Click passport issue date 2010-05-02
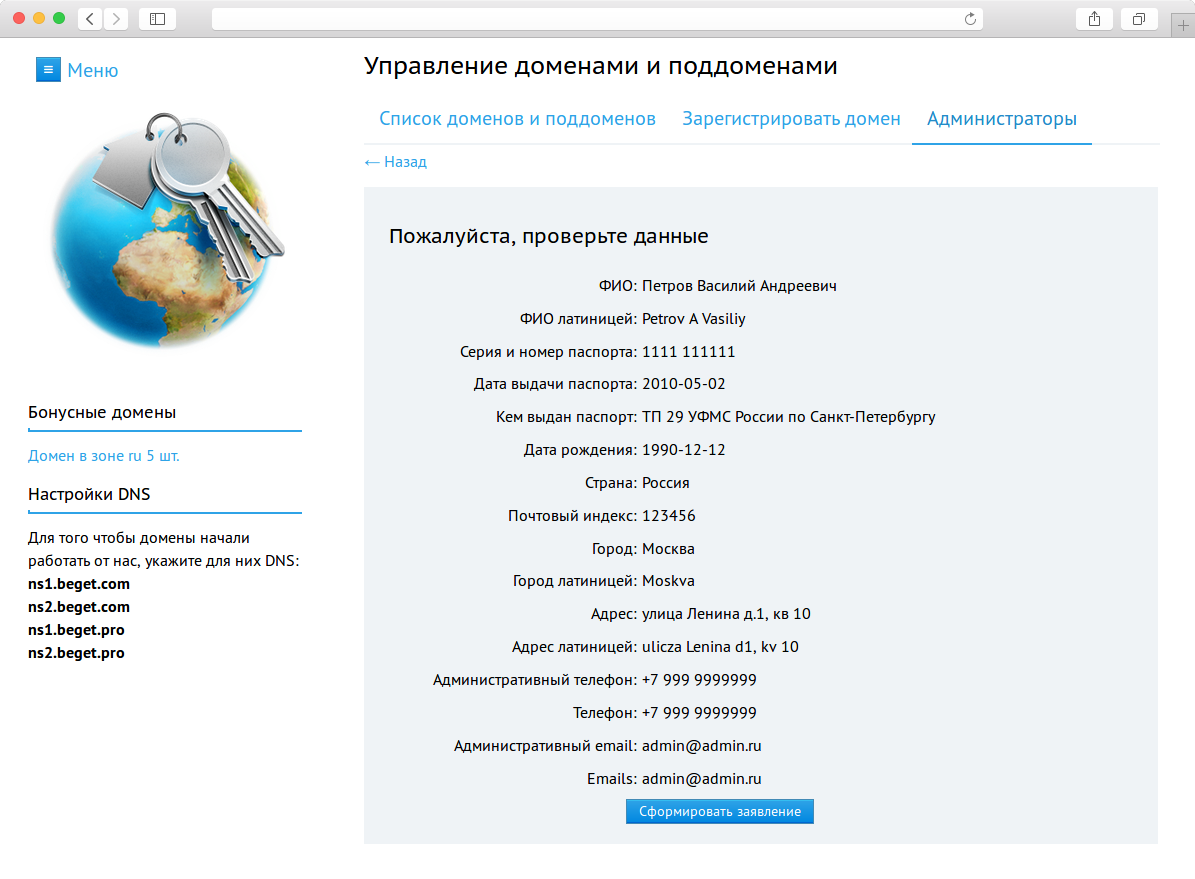Viewport: 1195px width, 879px height. tap(684, 384)
